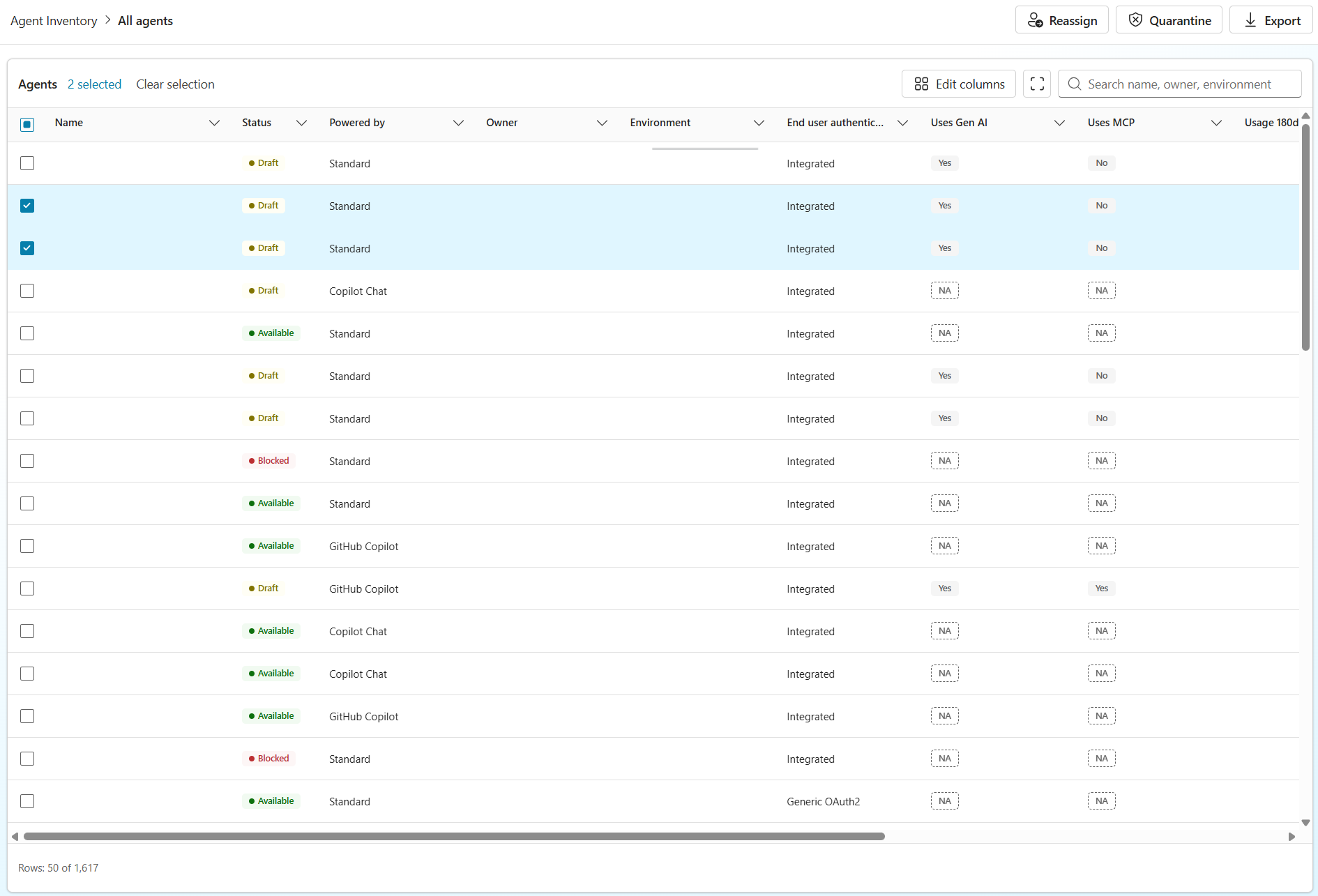Click the search magnifier icon

(x=1075, y=84)
